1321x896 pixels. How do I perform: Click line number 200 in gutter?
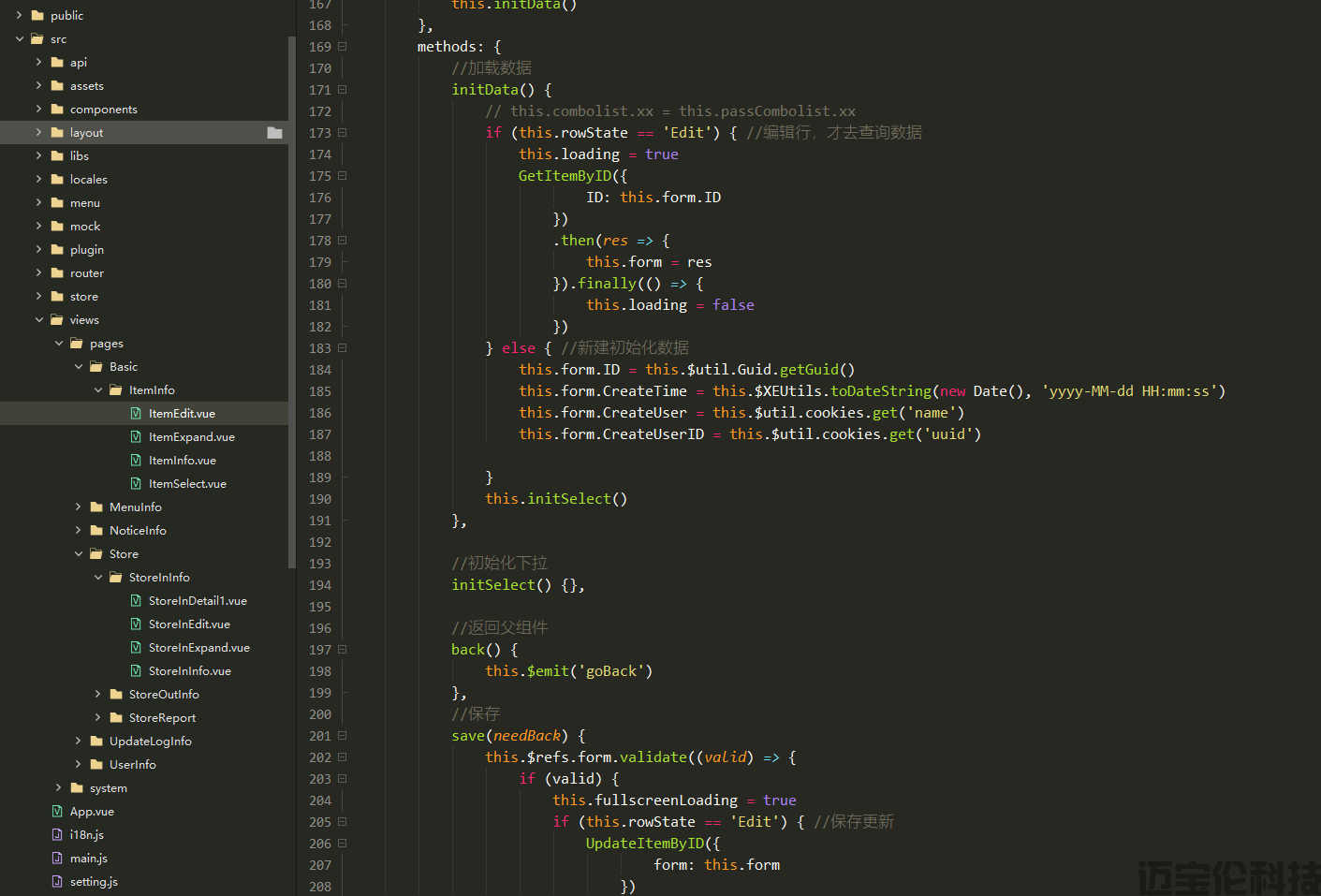pos(320,714)
